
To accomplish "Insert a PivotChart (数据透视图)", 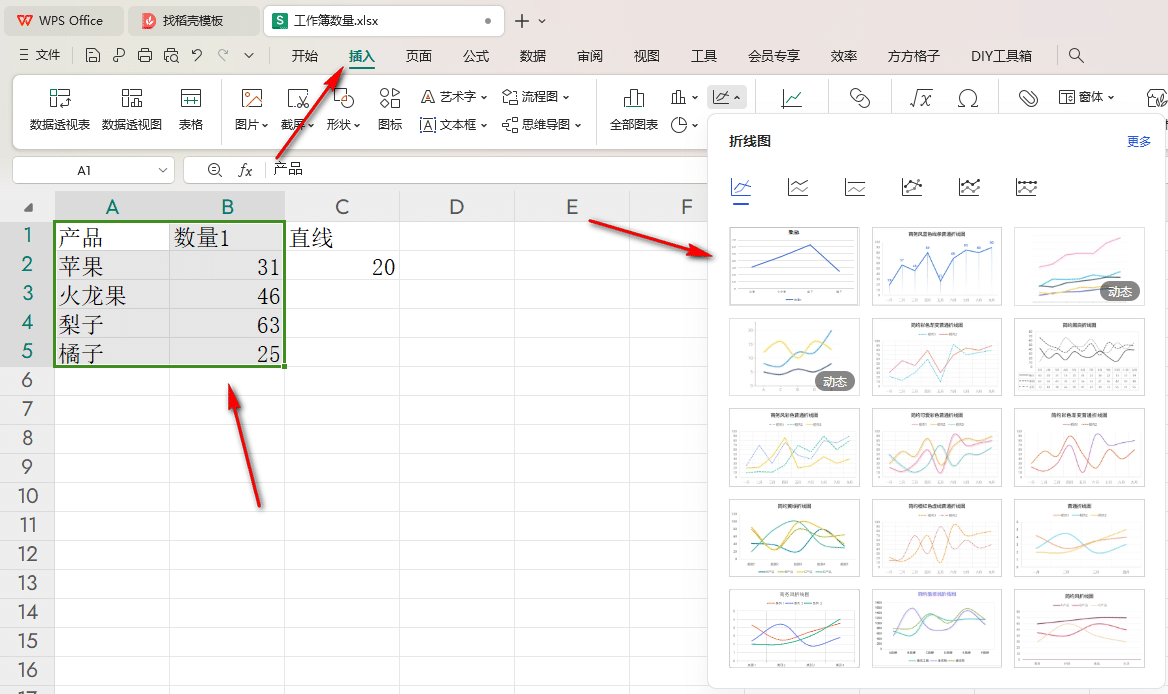I will click(x=132, y=109).
